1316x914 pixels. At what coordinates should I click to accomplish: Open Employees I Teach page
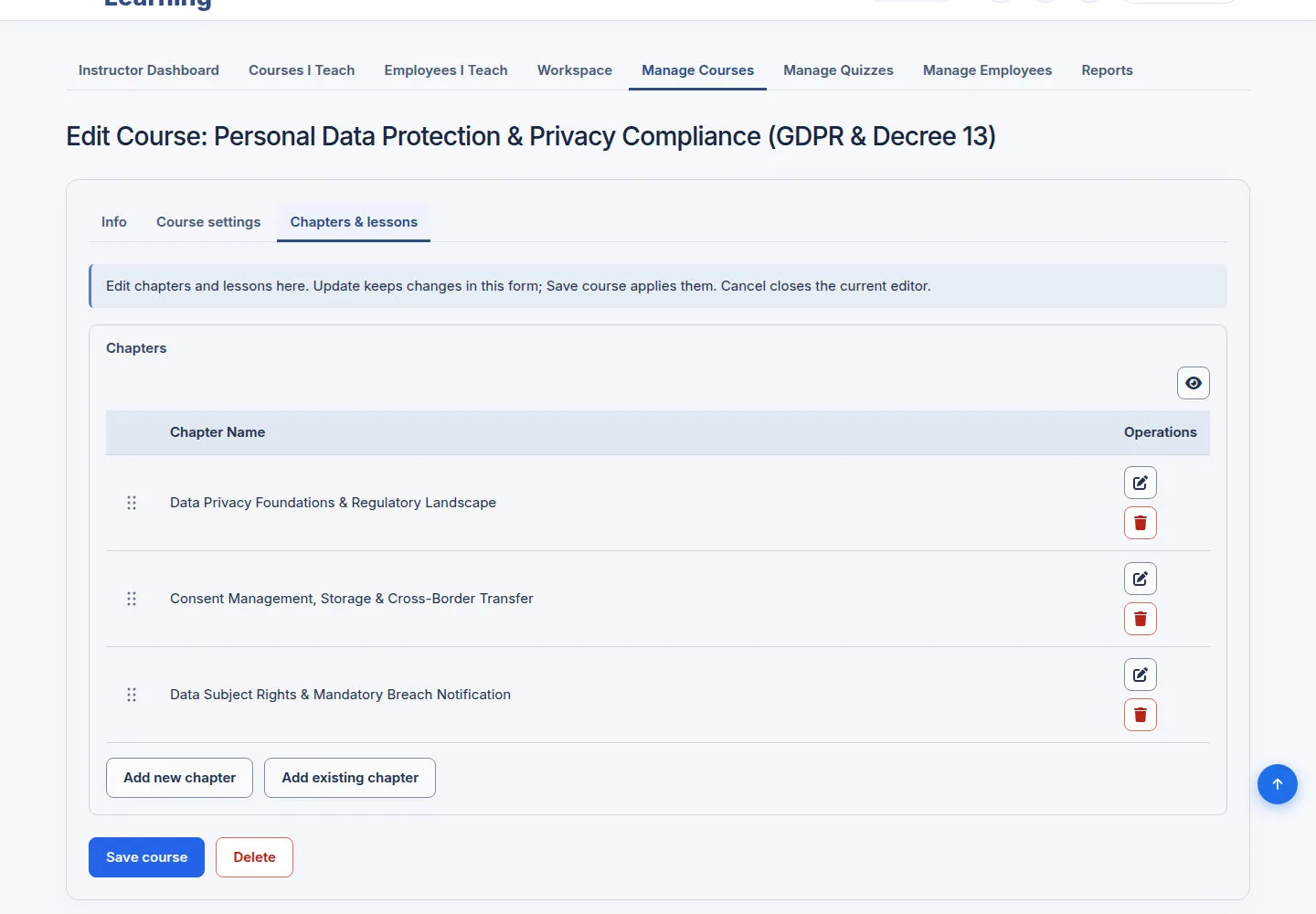click(446, 70)
